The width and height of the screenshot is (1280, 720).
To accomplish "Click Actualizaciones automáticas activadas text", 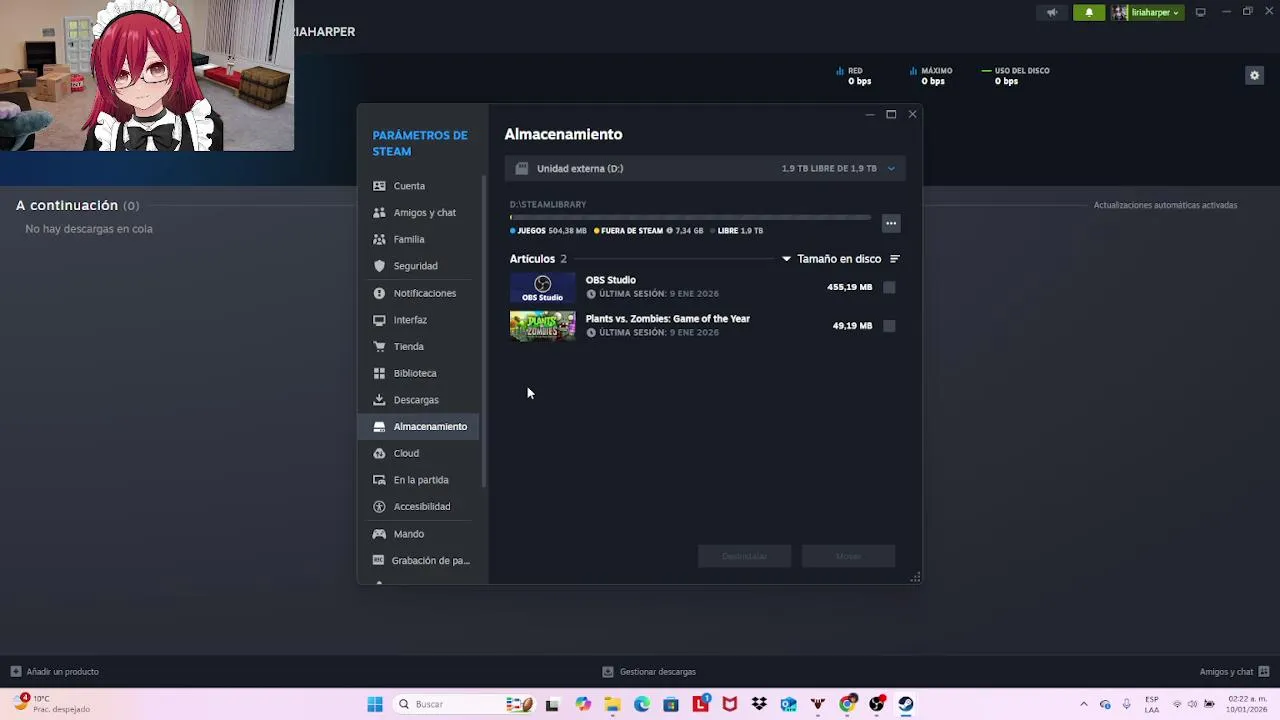I will pos(1165,205).
